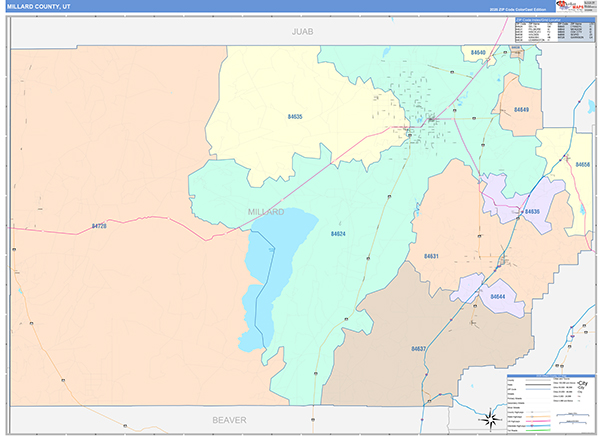Screen dimensions: 600x436
Task: Click the 2026 ZIP Code ColorCast Edition text
Action: [x=517, y=9]
